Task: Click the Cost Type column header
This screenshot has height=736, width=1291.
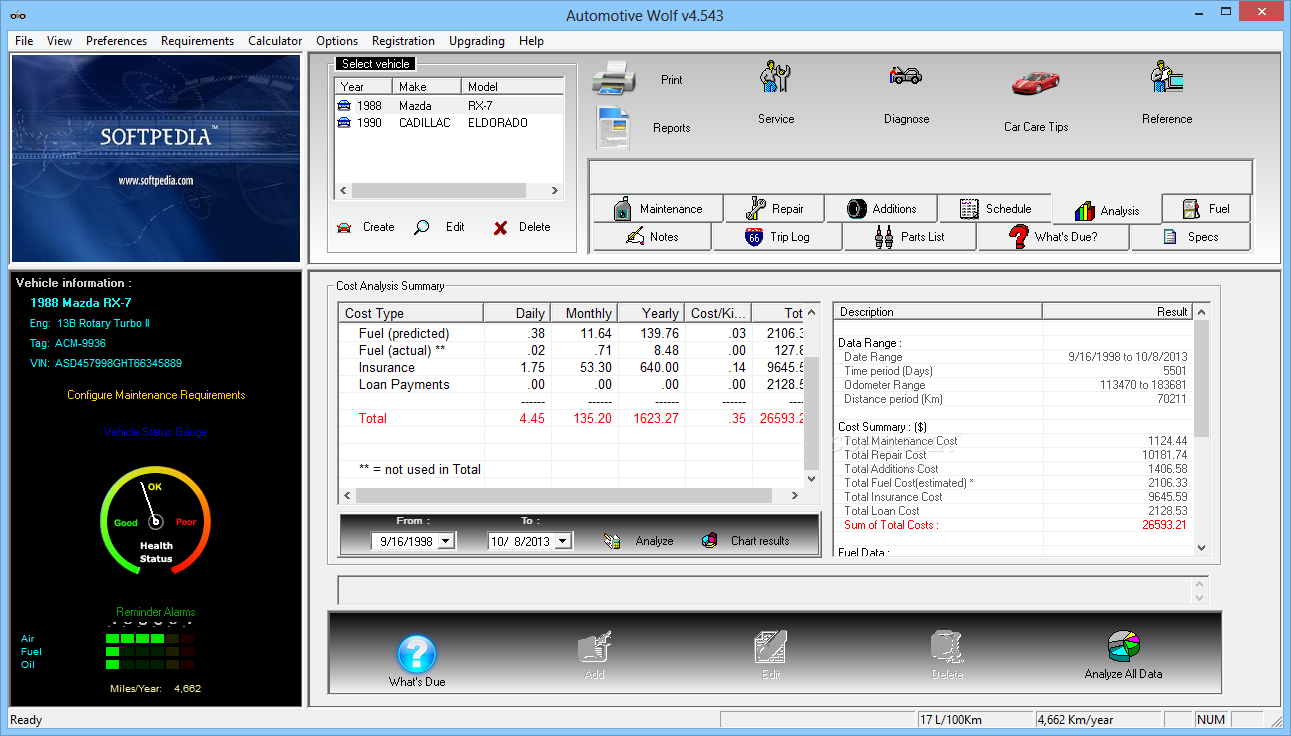Action: coord(410,313)
